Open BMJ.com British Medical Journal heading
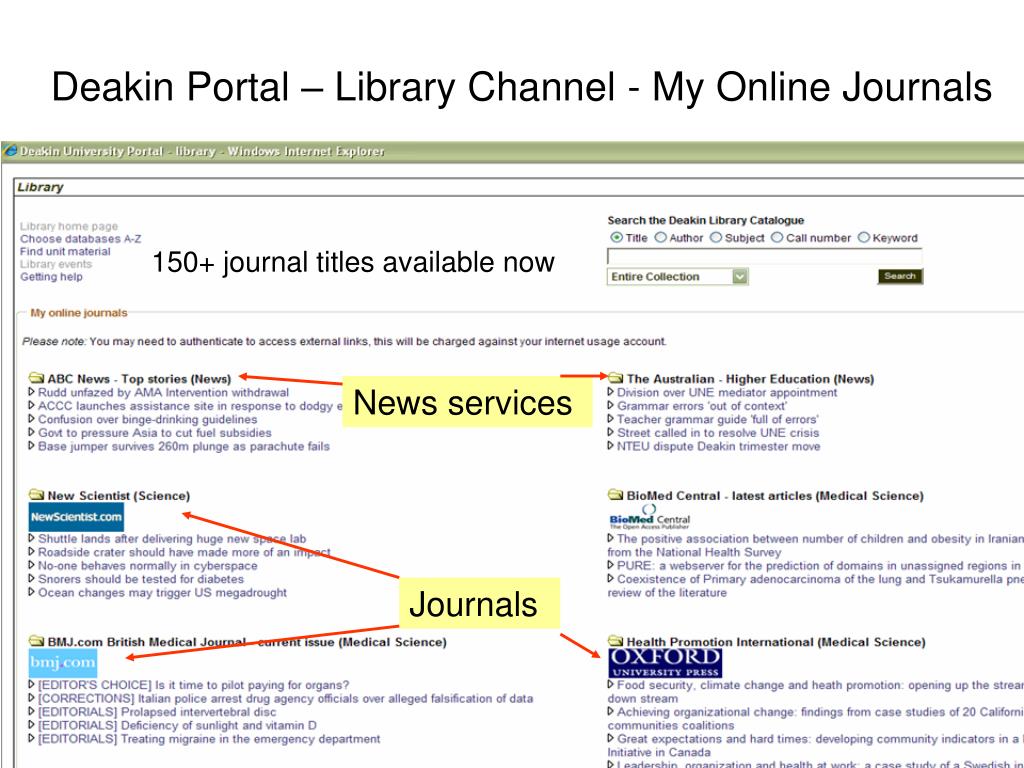The width and height of the screenshot is (1024, 768). [x=247, y=642]
